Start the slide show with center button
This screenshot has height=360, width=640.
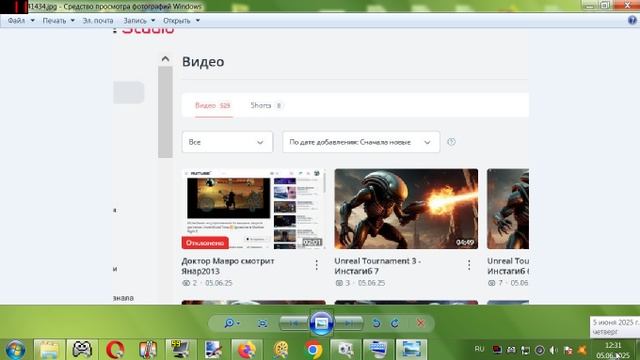point(321,323)
